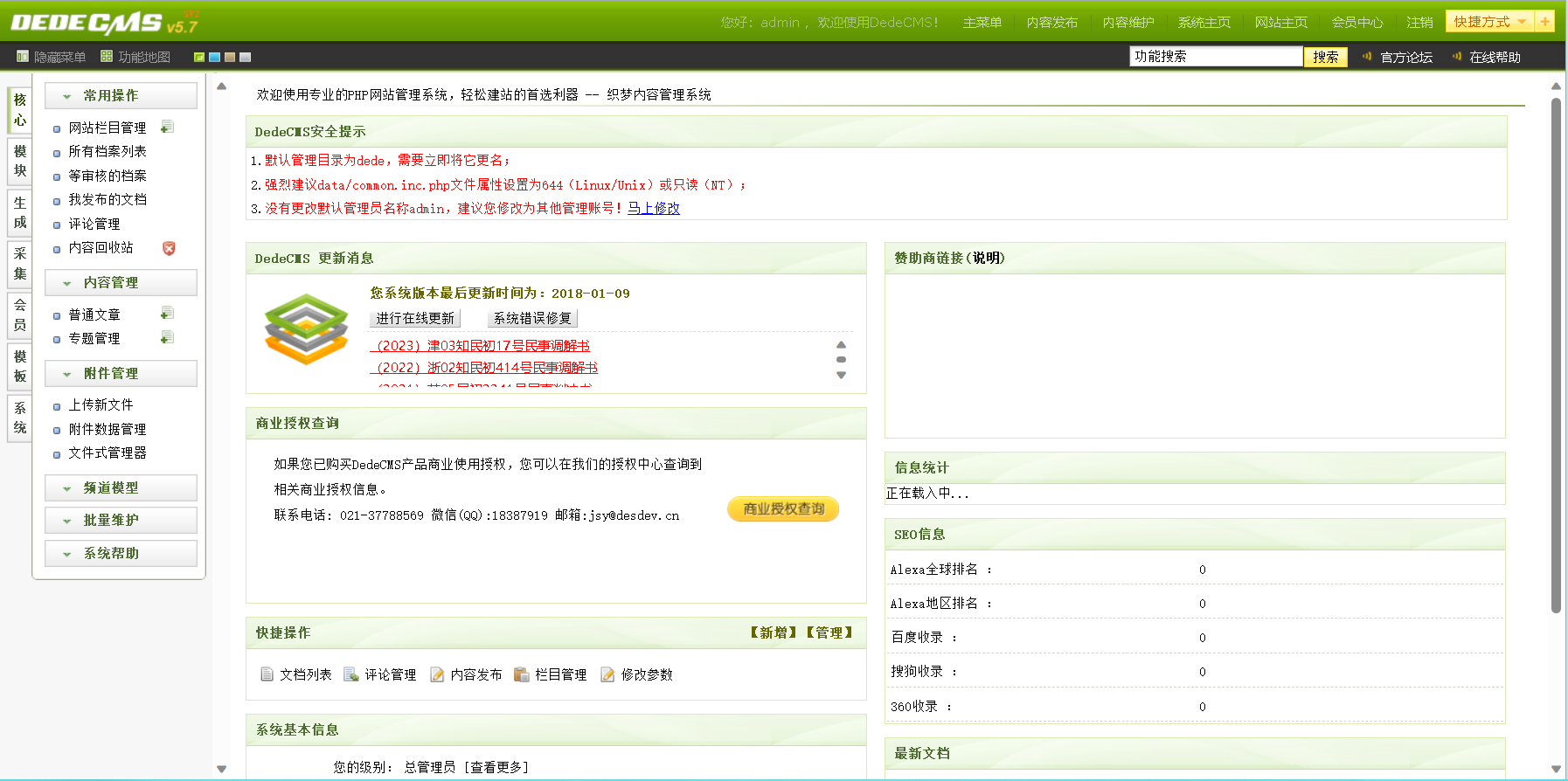Screen dimensions: 1568x781
Task: Open 内容维护 in the top navigation
Action: click(1128, 22)
